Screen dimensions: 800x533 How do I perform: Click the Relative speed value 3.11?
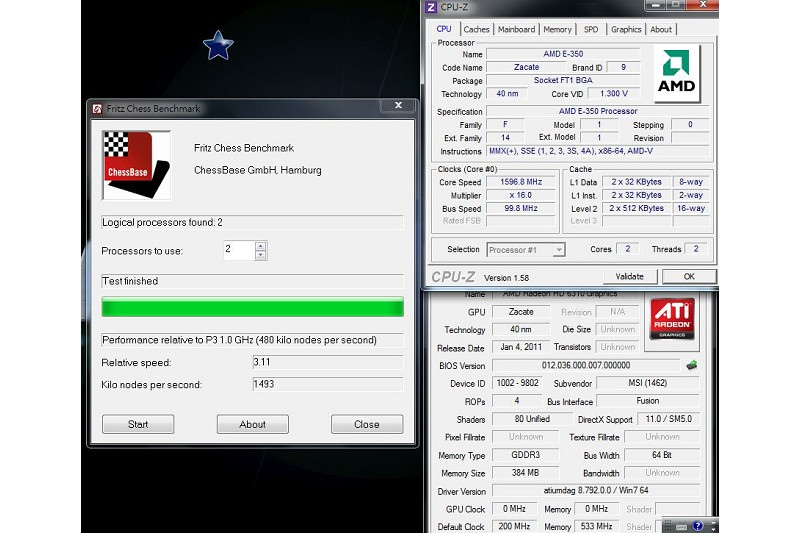pos(328,362)
